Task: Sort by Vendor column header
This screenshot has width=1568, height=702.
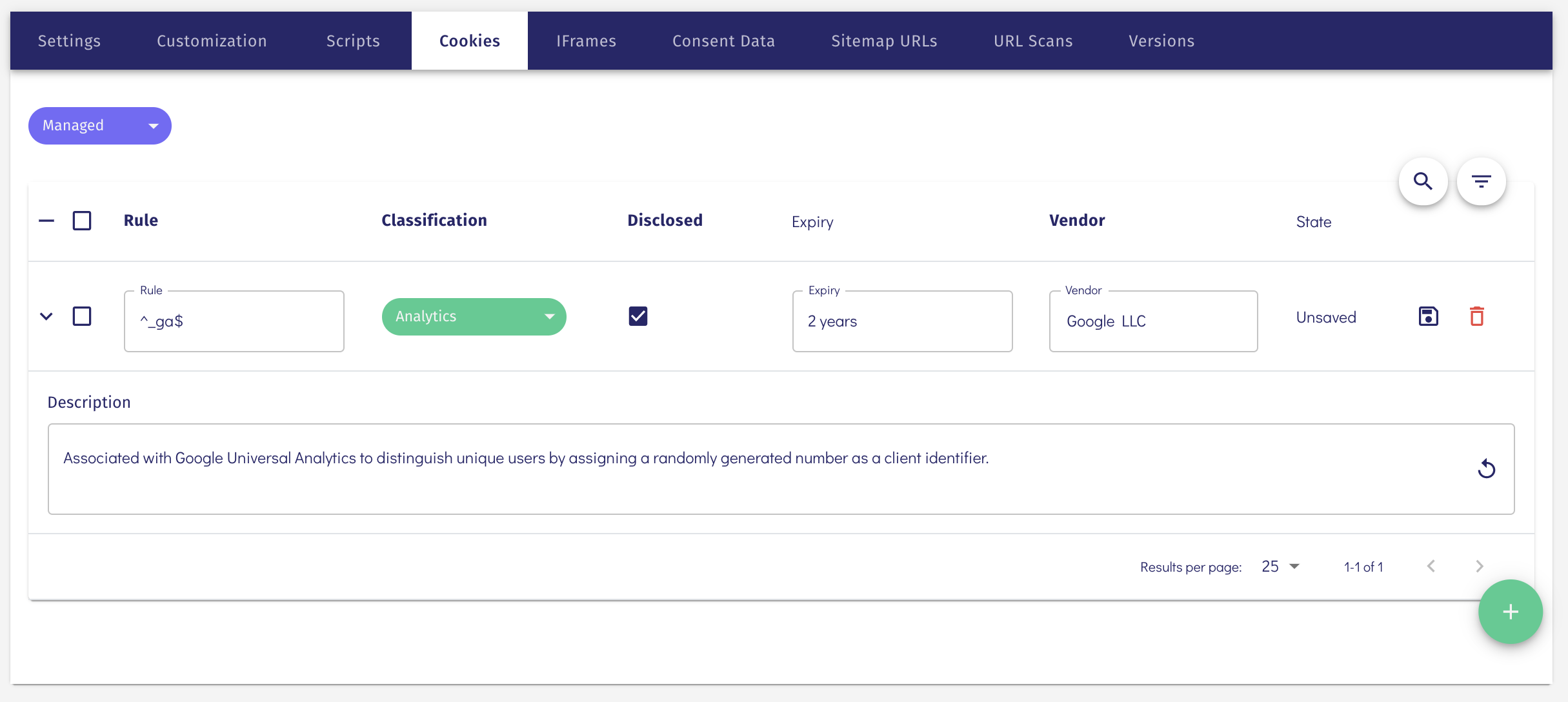Action: point(1076,221)
